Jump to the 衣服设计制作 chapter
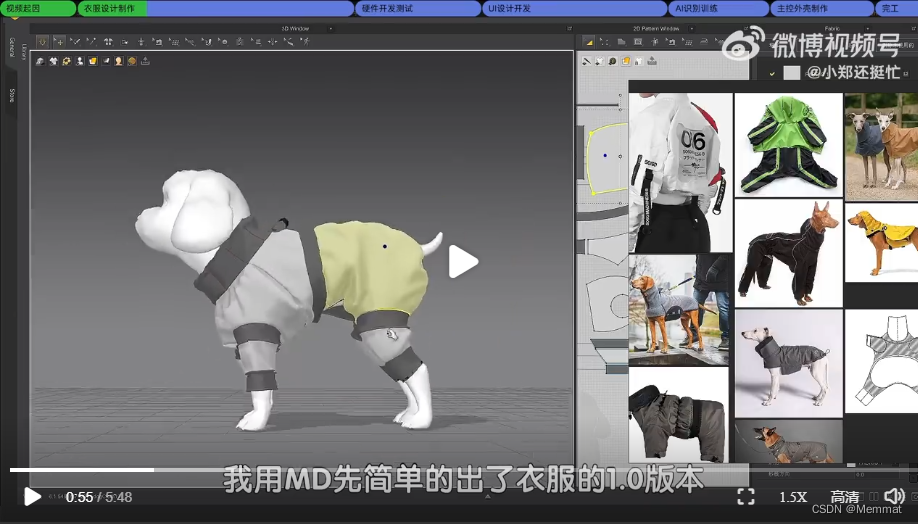Image resolution: width=918 pixels, height=524 pixels. tap(215, 8)
